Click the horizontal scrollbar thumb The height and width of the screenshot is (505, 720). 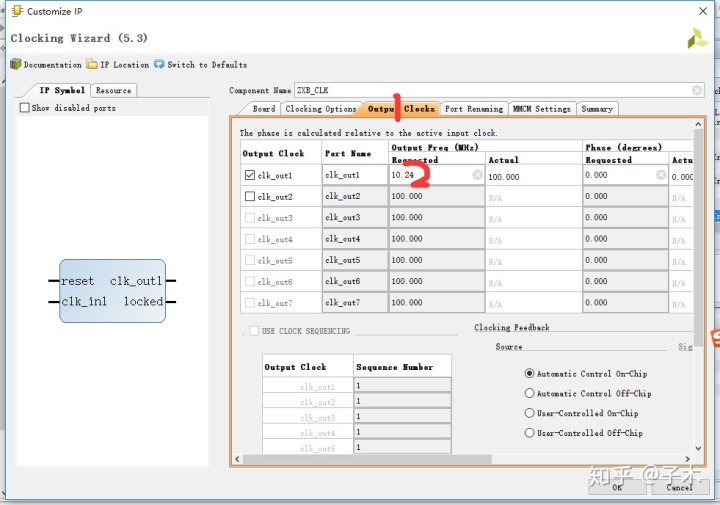tap(367, 459)
